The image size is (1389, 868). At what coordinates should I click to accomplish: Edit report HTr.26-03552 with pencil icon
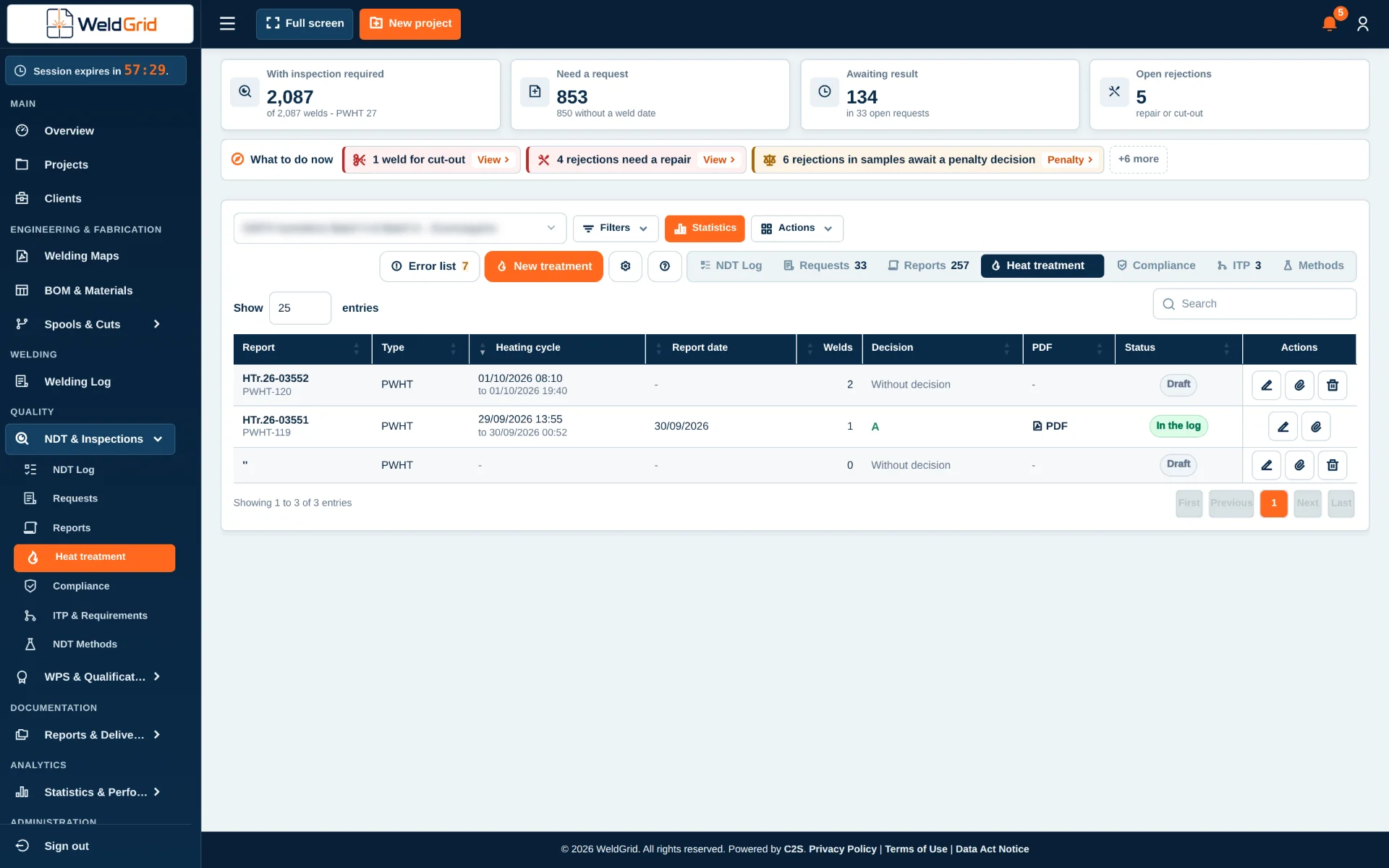1266,385
